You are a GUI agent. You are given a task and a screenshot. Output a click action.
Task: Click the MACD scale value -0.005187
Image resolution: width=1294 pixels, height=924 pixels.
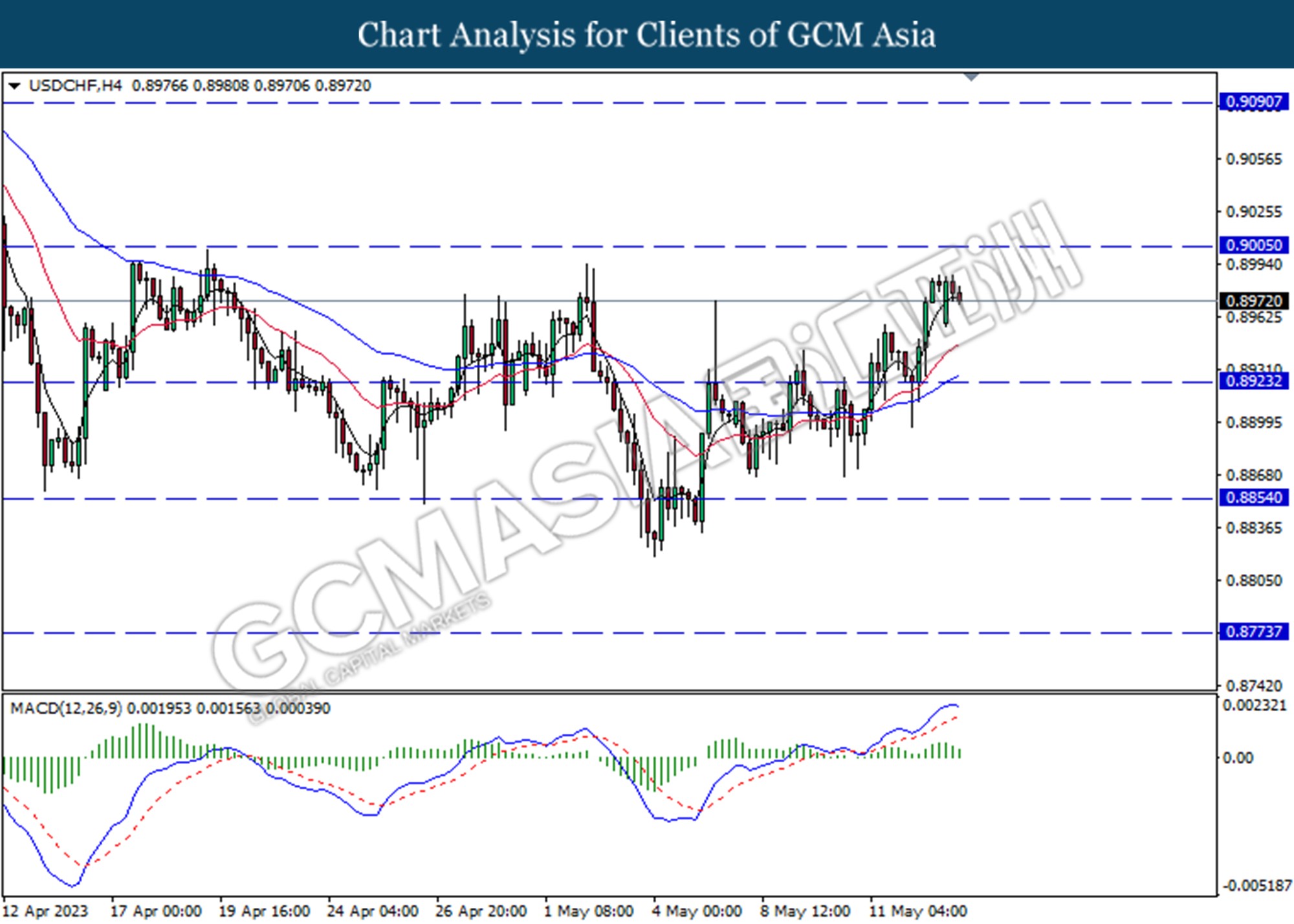click(x=1256, y=886)
